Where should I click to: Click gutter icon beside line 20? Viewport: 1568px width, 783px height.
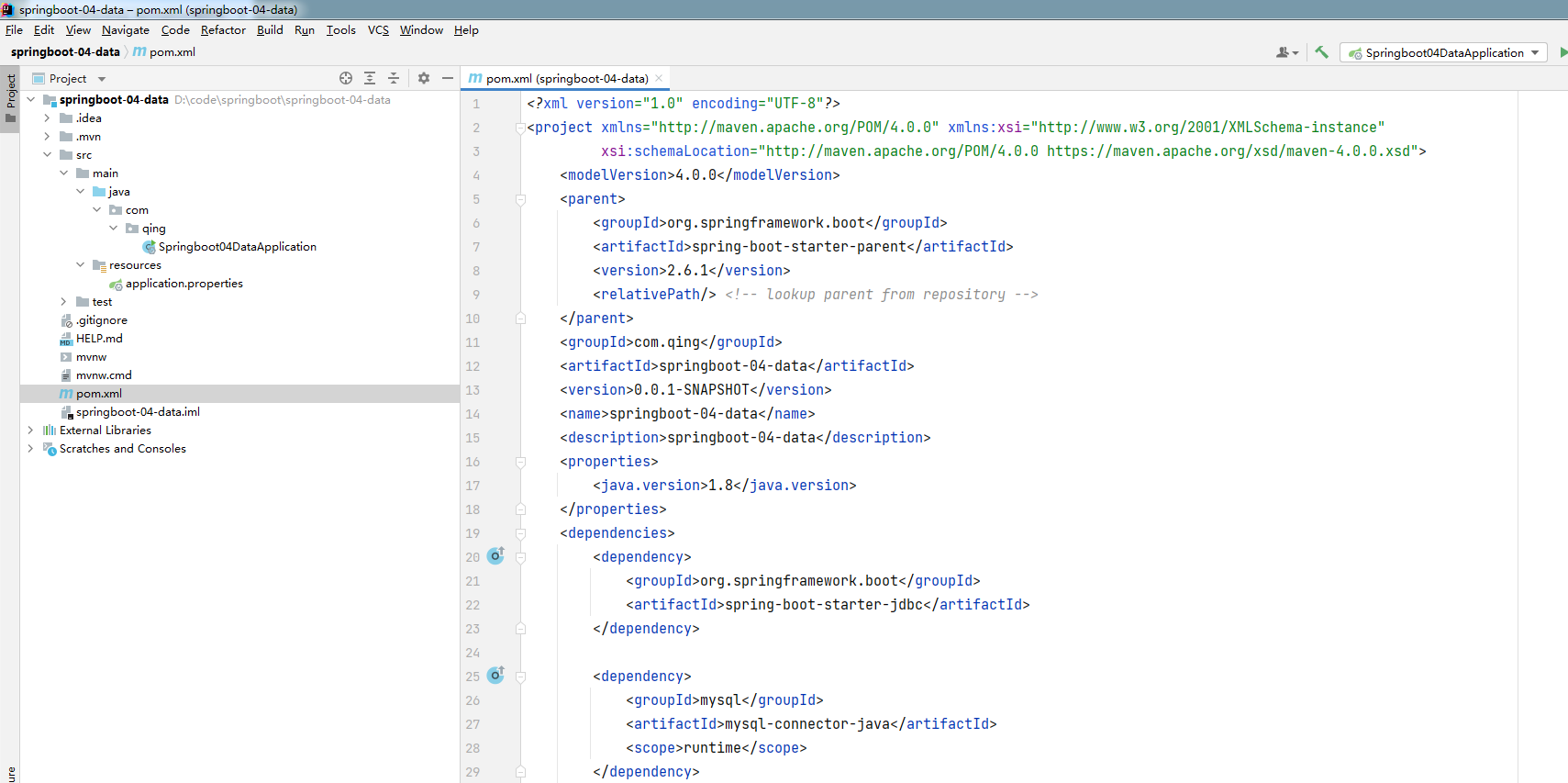coord(495,556)
